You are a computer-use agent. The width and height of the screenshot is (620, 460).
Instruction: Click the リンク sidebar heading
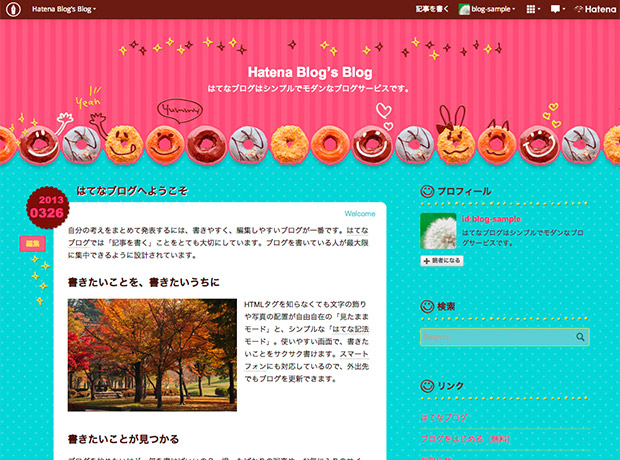pos(450,386)
